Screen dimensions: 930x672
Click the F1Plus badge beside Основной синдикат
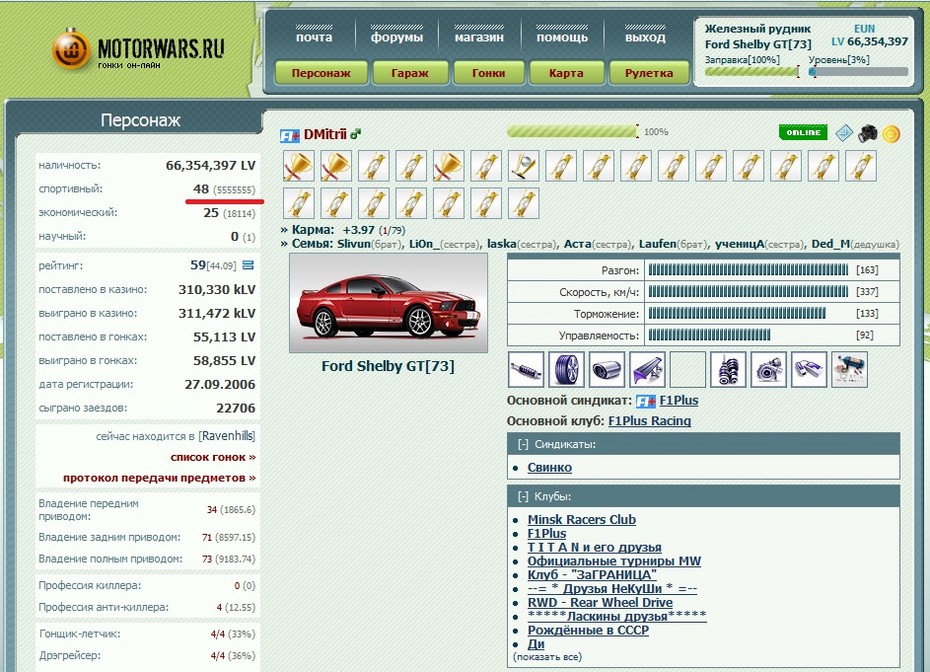tap(645, 402)
